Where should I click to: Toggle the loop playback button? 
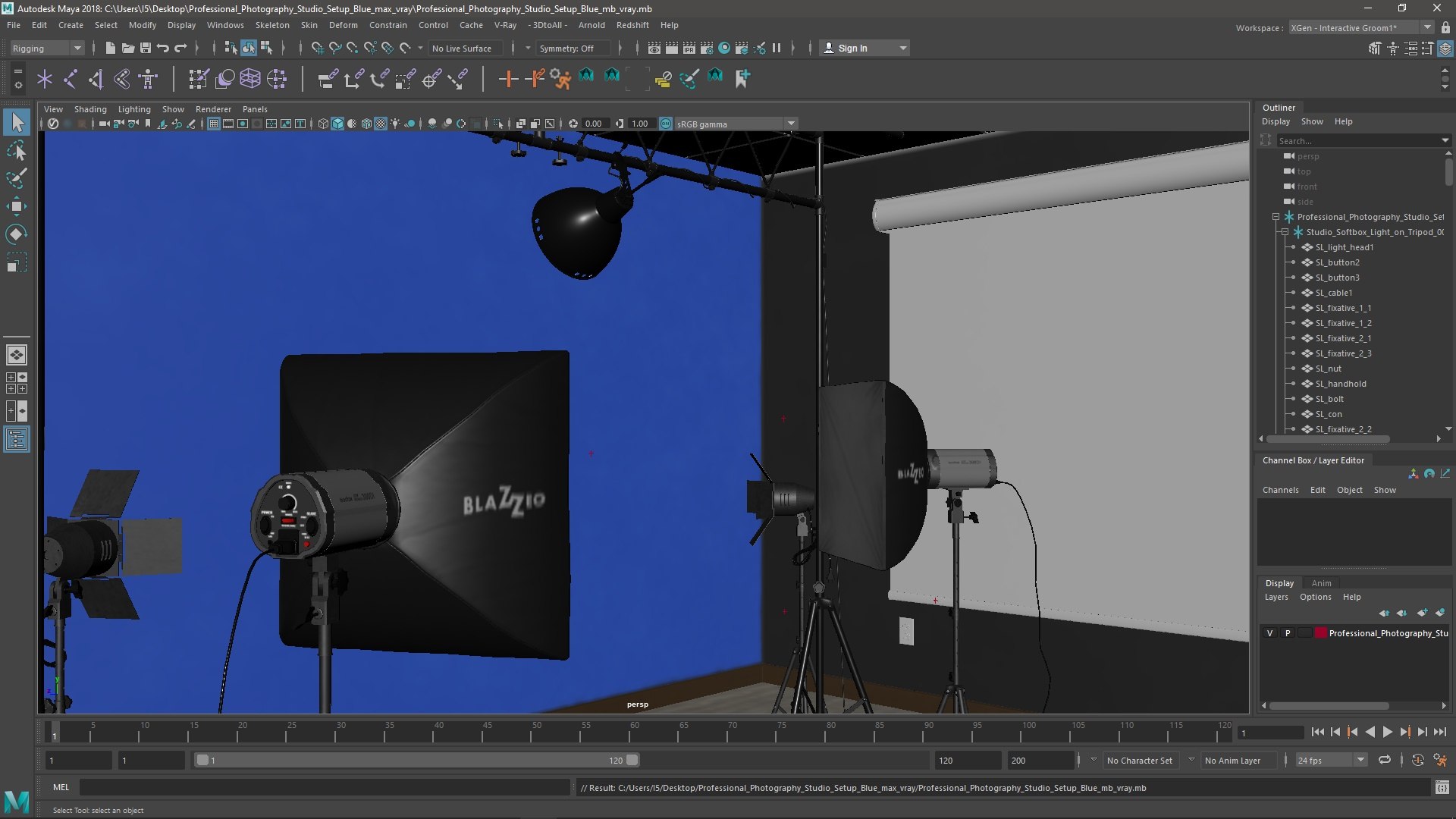coord(1385,760)
